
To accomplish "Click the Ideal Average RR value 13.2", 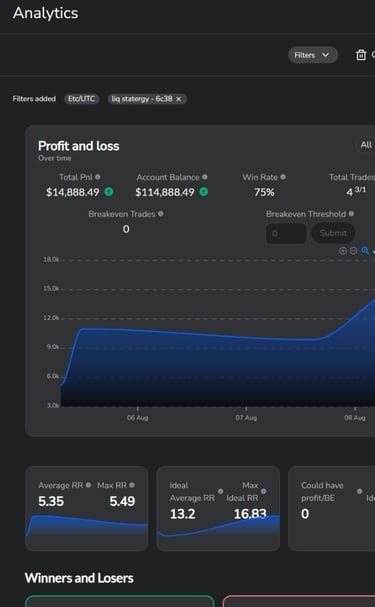I will tap(182, 514).
